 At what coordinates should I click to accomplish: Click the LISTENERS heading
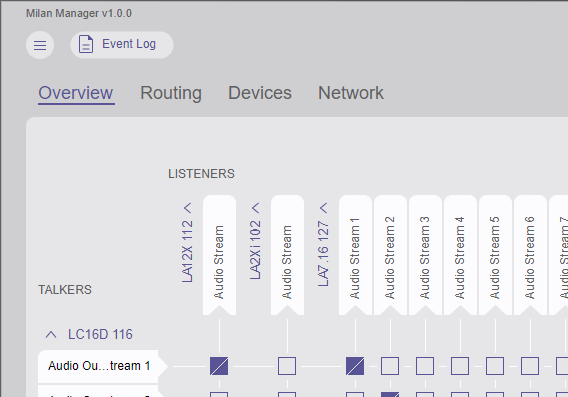(201, 174)
